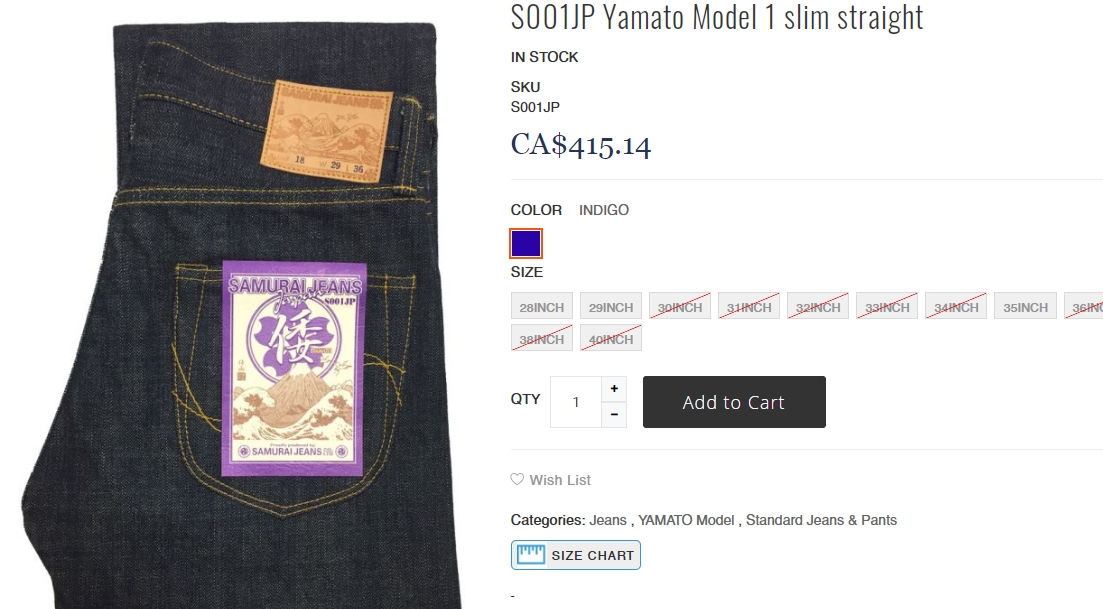Select the crossed-out 33INCH size
1103x609 pixels.
[x=886, y=307]
